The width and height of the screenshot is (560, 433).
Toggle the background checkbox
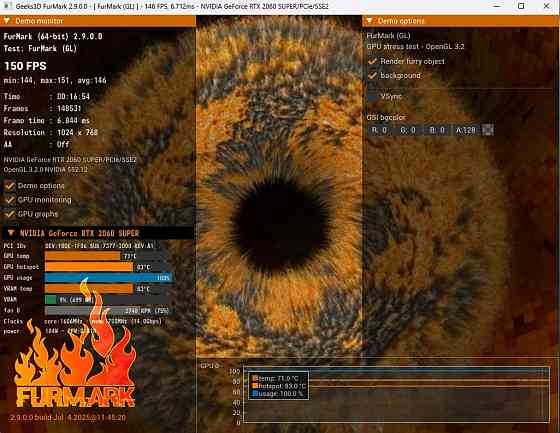click(x=372, y=76)
